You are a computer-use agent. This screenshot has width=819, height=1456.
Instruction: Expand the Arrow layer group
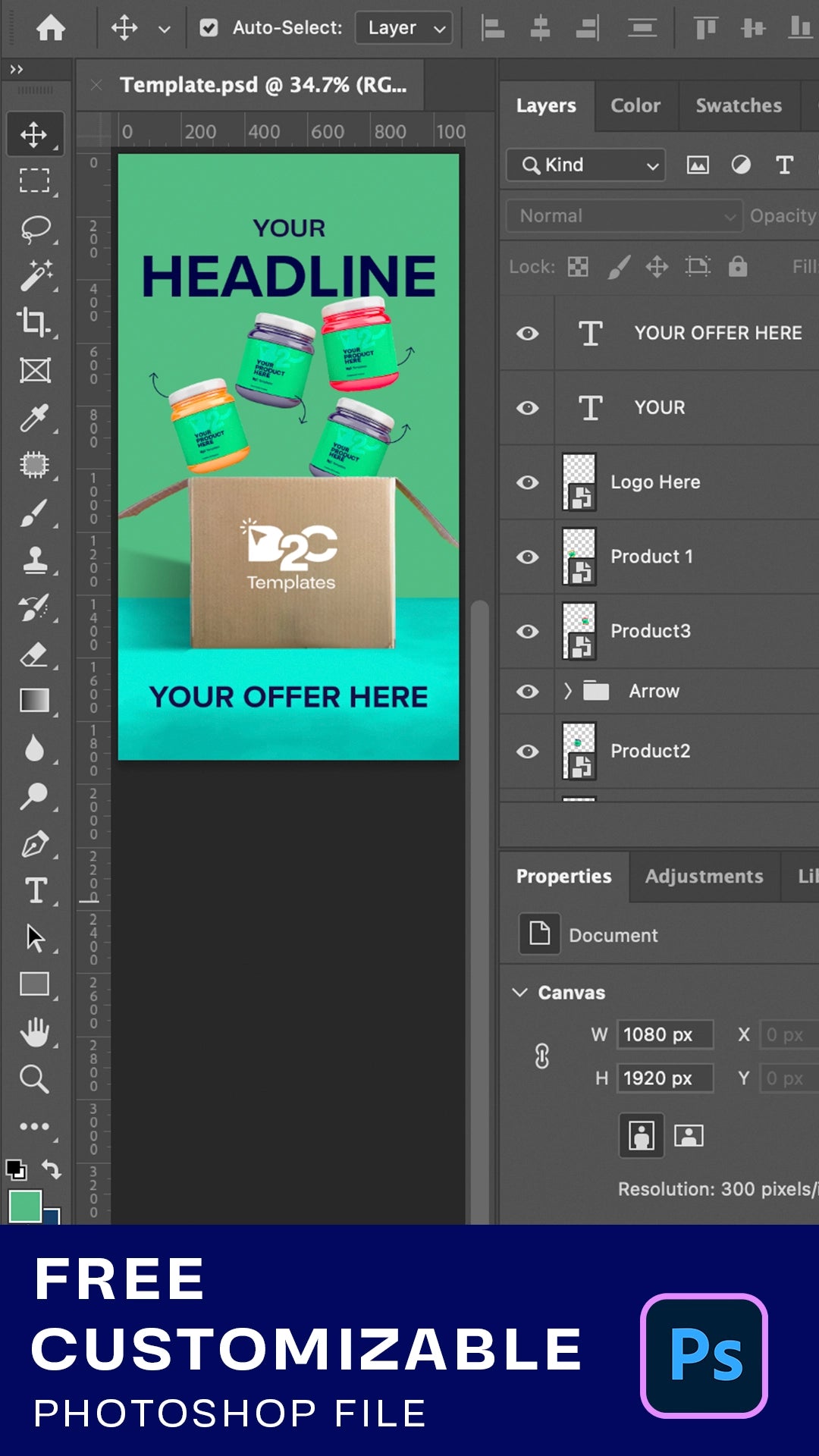pyautogui.click(x=567, y=691)
